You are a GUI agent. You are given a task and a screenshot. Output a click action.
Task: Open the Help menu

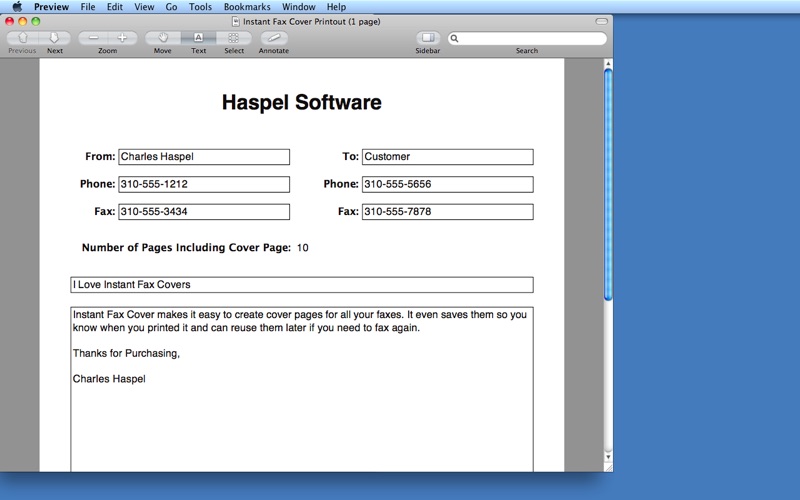[336, 7]
